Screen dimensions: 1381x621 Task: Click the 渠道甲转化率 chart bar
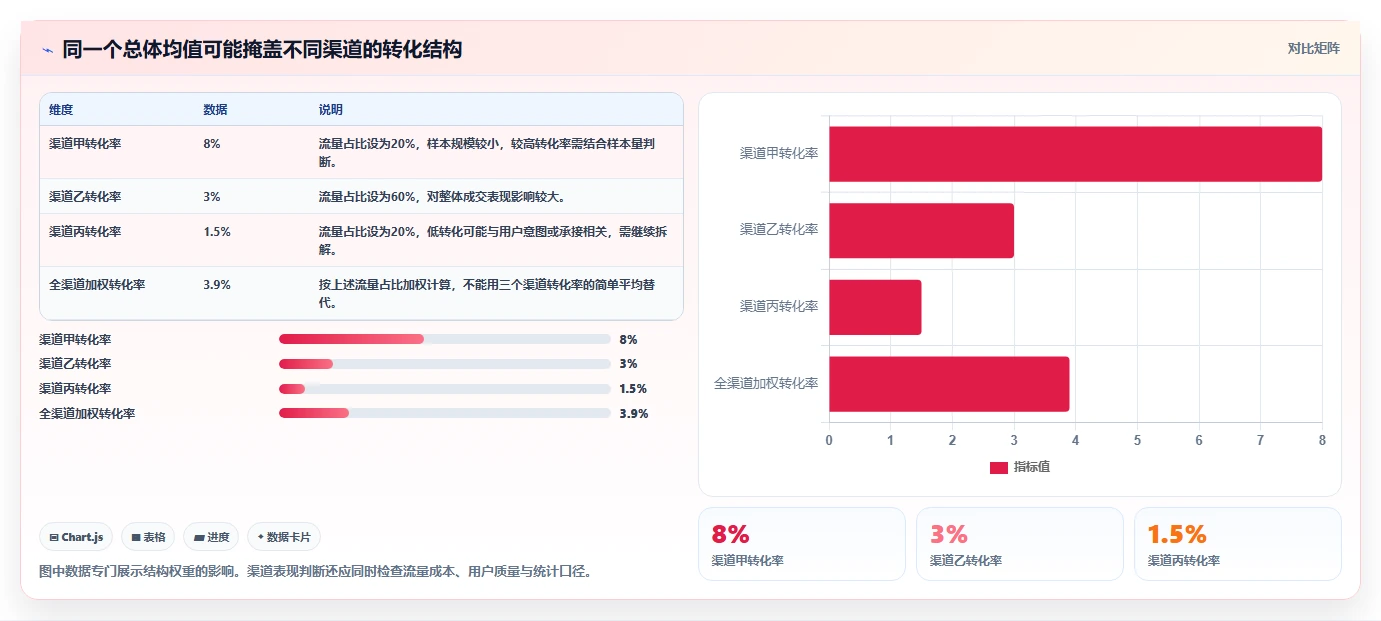tap(1075, 154)
